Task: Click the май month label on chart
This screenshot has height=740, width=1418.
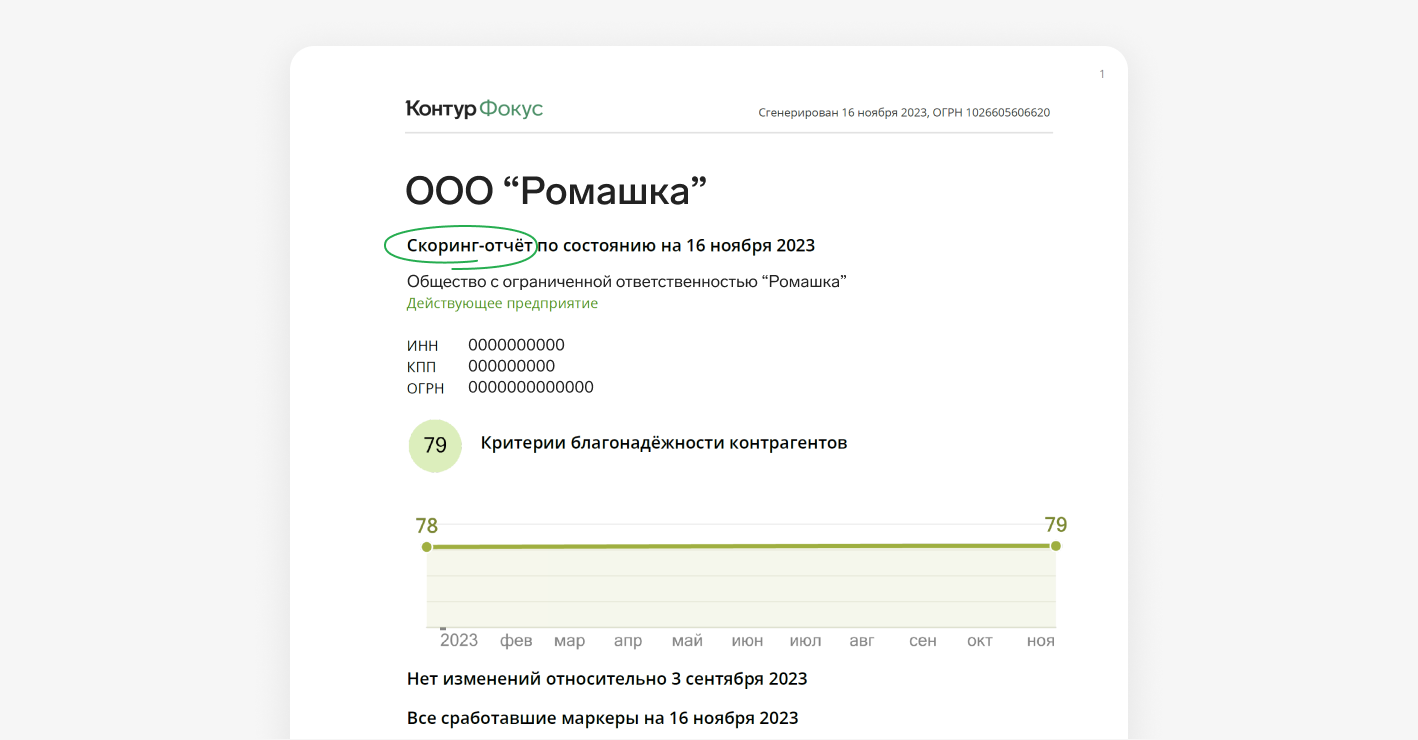Action: click(687, 641)
